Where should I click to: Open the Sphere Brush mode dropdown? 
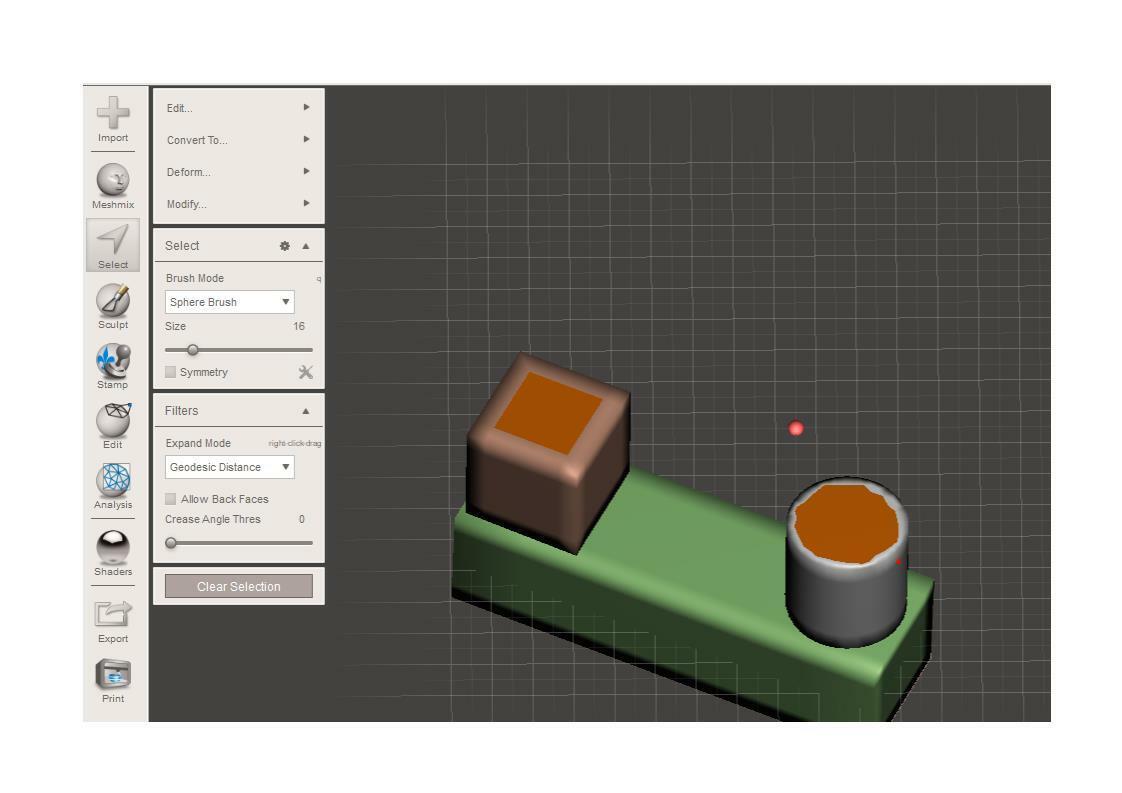pos(229,302)
